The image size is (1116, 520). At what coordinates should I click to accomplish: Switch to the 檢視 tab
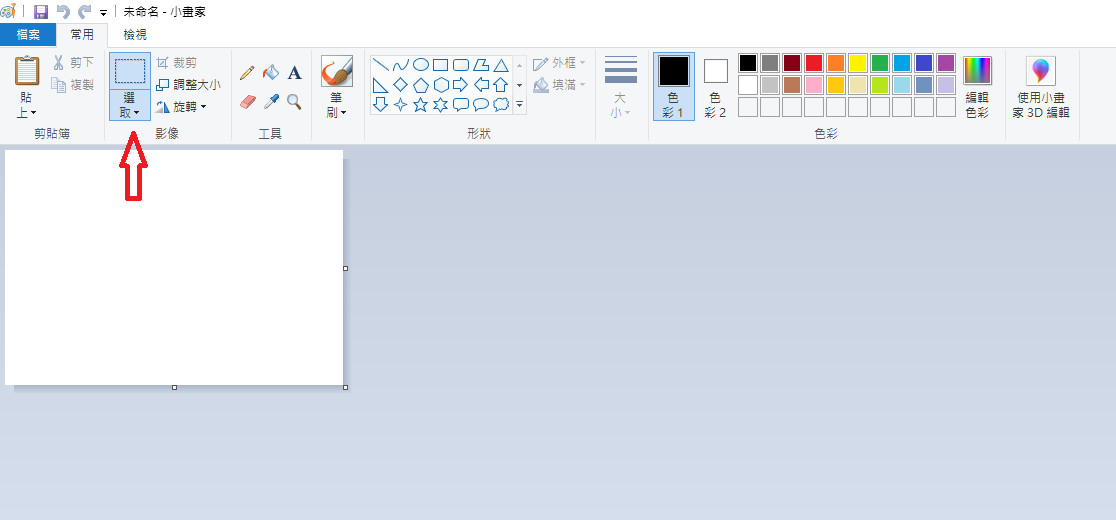pos(134,35)
